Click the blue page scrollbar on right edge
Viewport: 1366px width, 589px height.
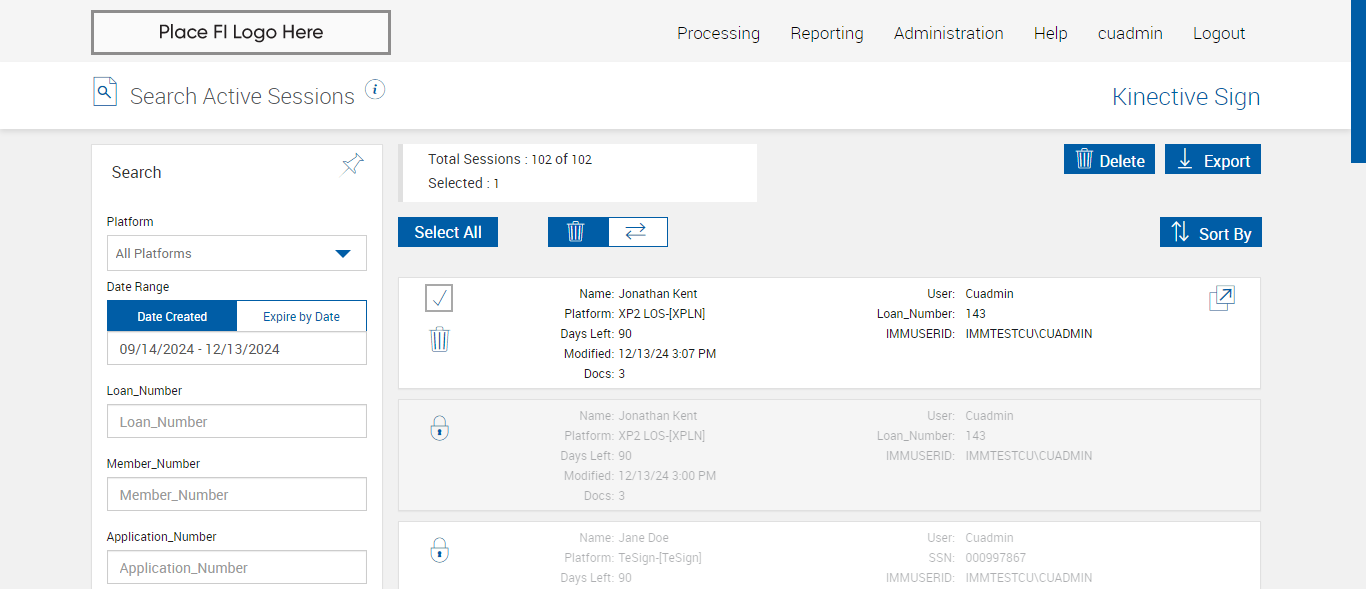click(1358, 80)
